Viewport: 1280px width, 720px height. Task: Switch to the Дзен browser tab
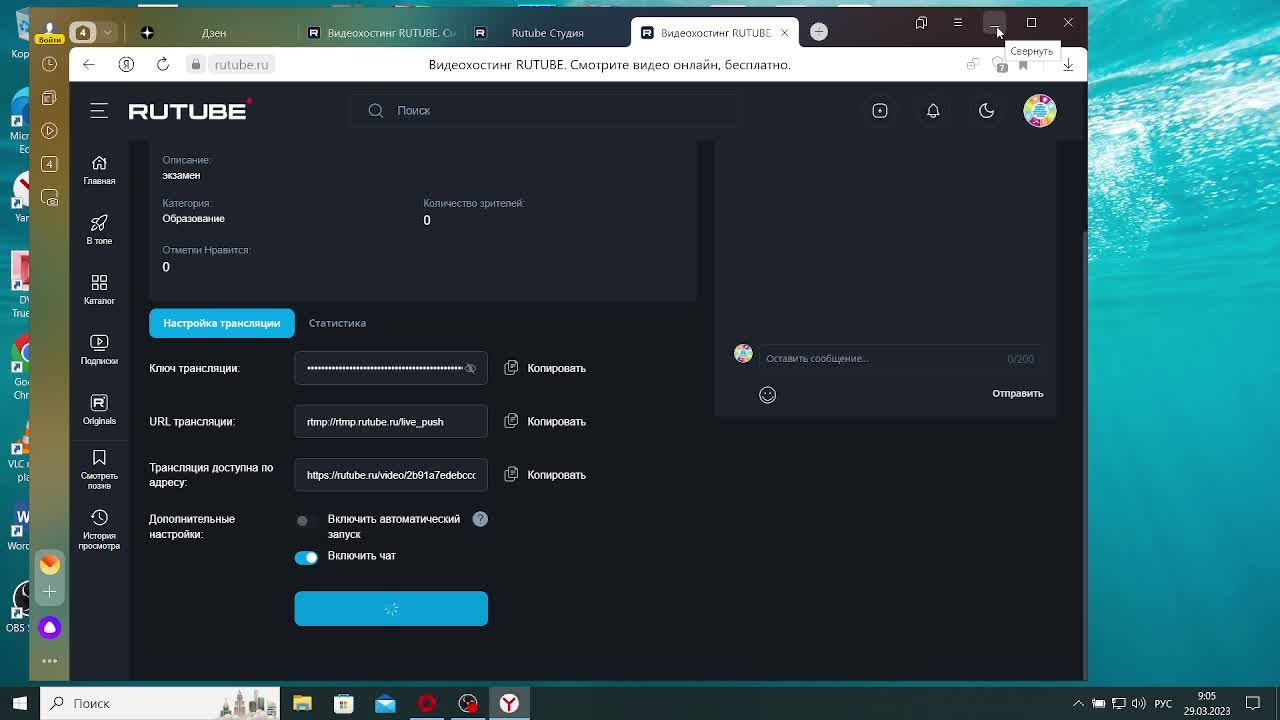pyautogui.click(x=214, y=33)
